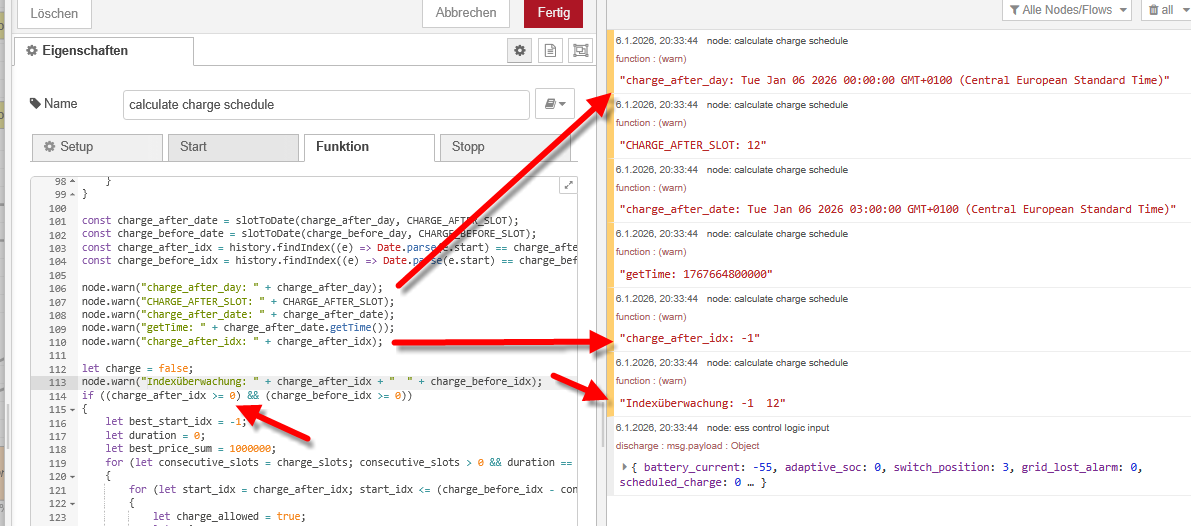Click the Name input field

coord(326,104)
